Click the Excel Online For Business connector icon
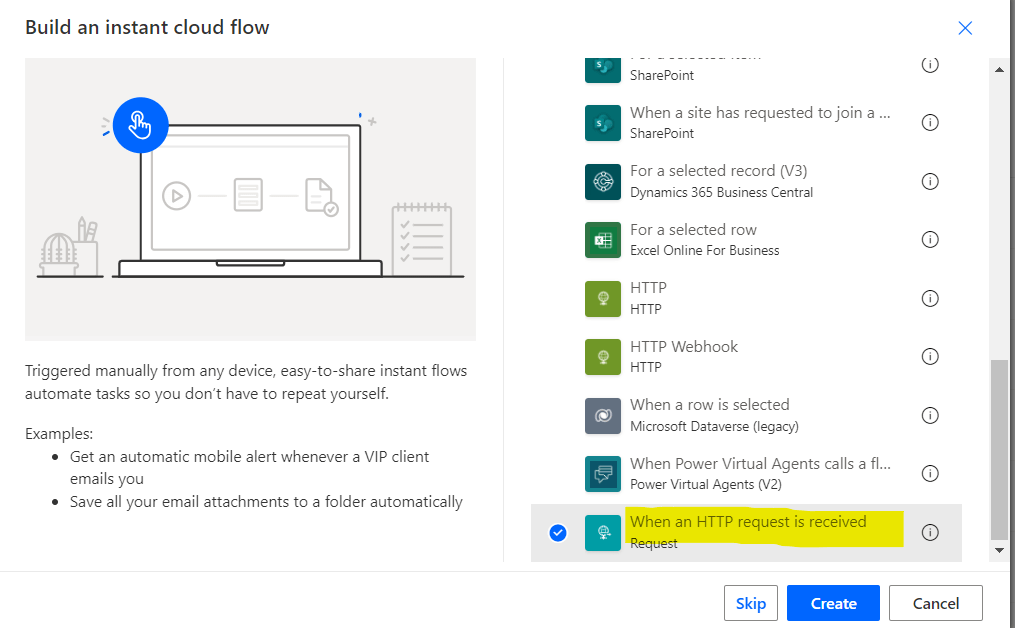1015x628 pixels. [603, 239]
